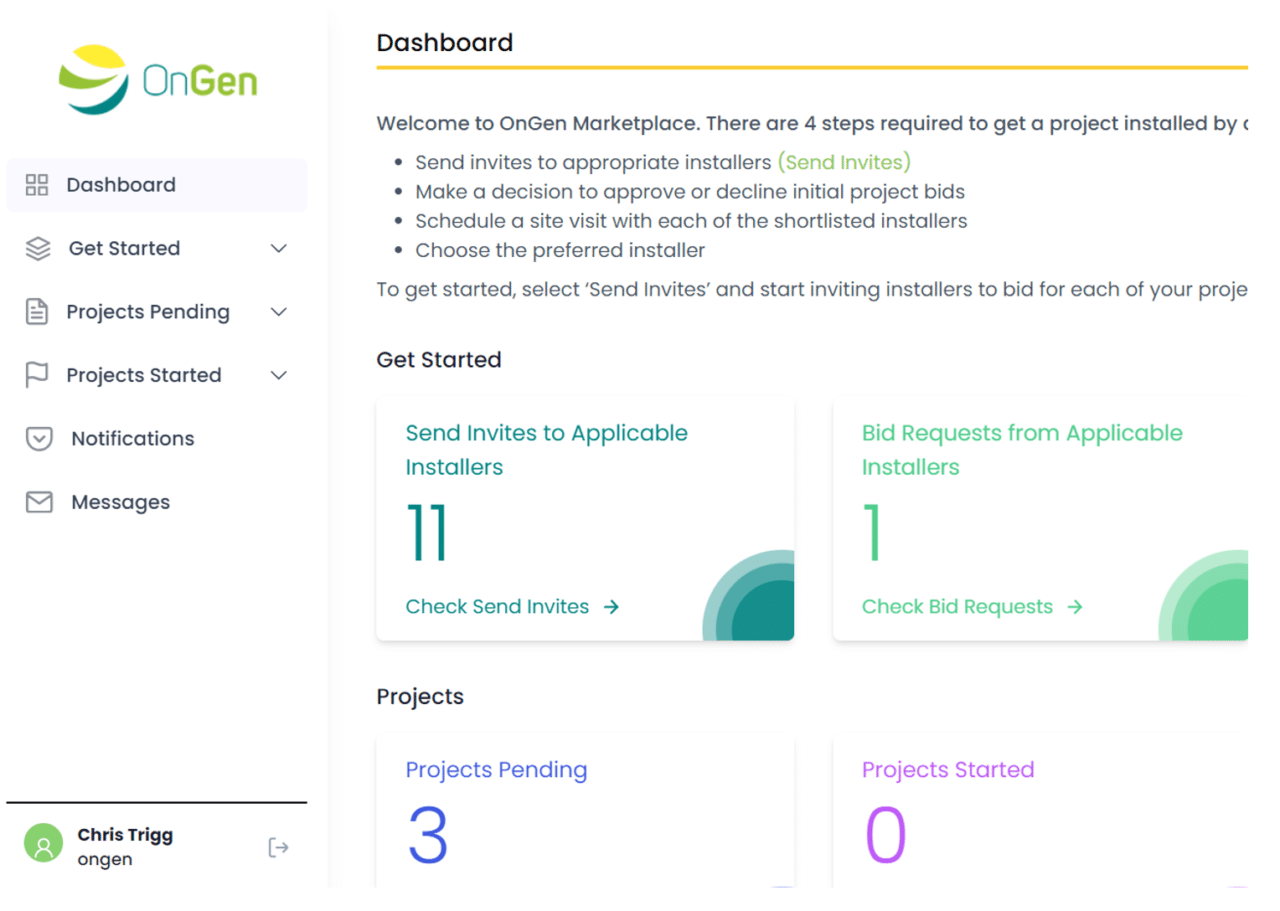Click the Check Send Invites link
The width and height of the screenshot is (1280, 911).
click(497, 607)
